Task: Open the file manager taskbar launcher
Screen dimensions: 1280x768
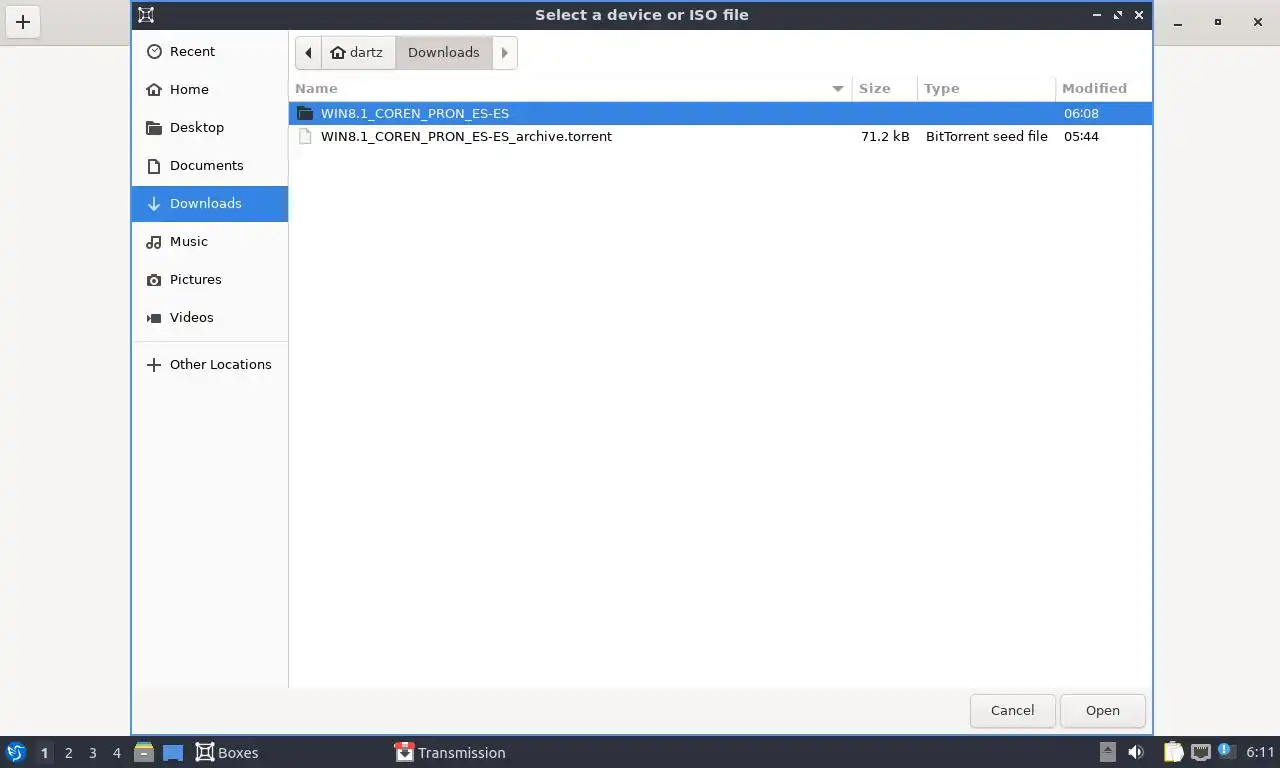Action: 144,752
